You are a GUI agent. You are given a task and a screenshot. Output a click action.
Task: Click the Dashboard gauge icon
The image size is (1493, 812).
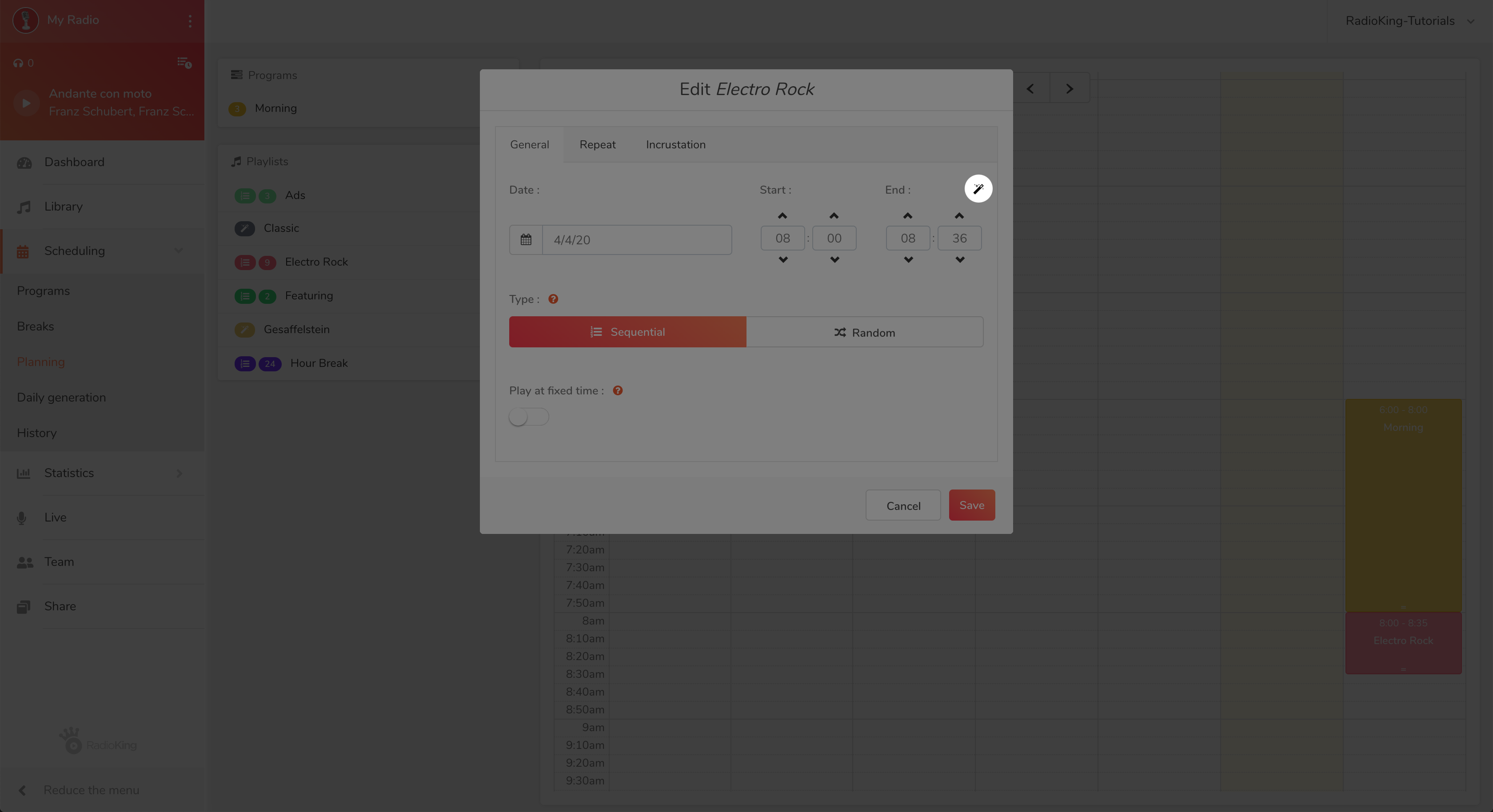click(24, 163)
